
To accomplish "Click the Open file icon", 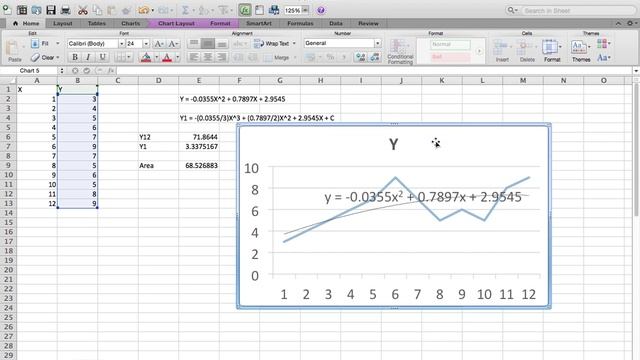I will 36,10.
